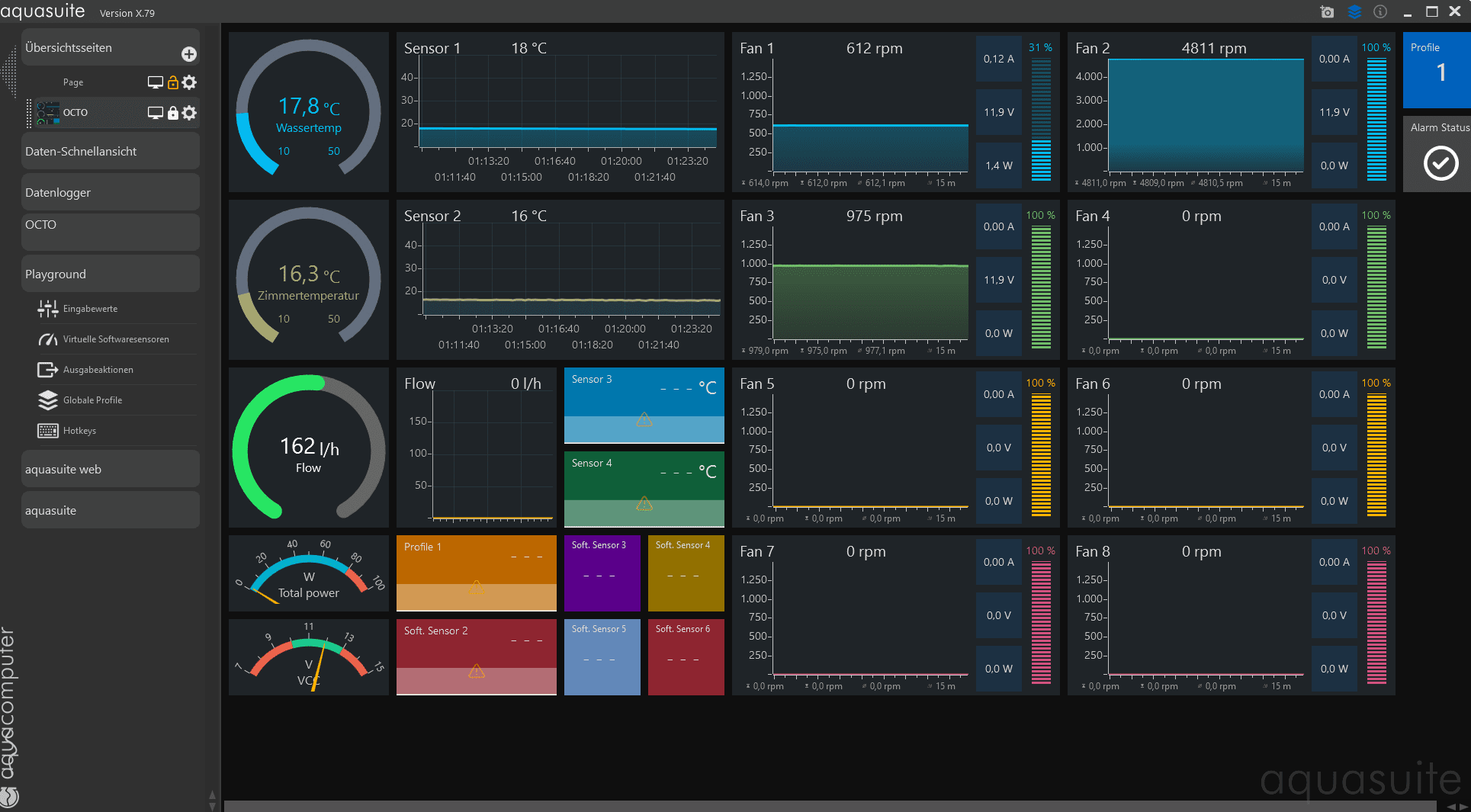Image resolution: width=1471 pixels, height=812 pixels.
Task: Click Sensor 3 warning triangle icon
Action: tap(644, 419)
